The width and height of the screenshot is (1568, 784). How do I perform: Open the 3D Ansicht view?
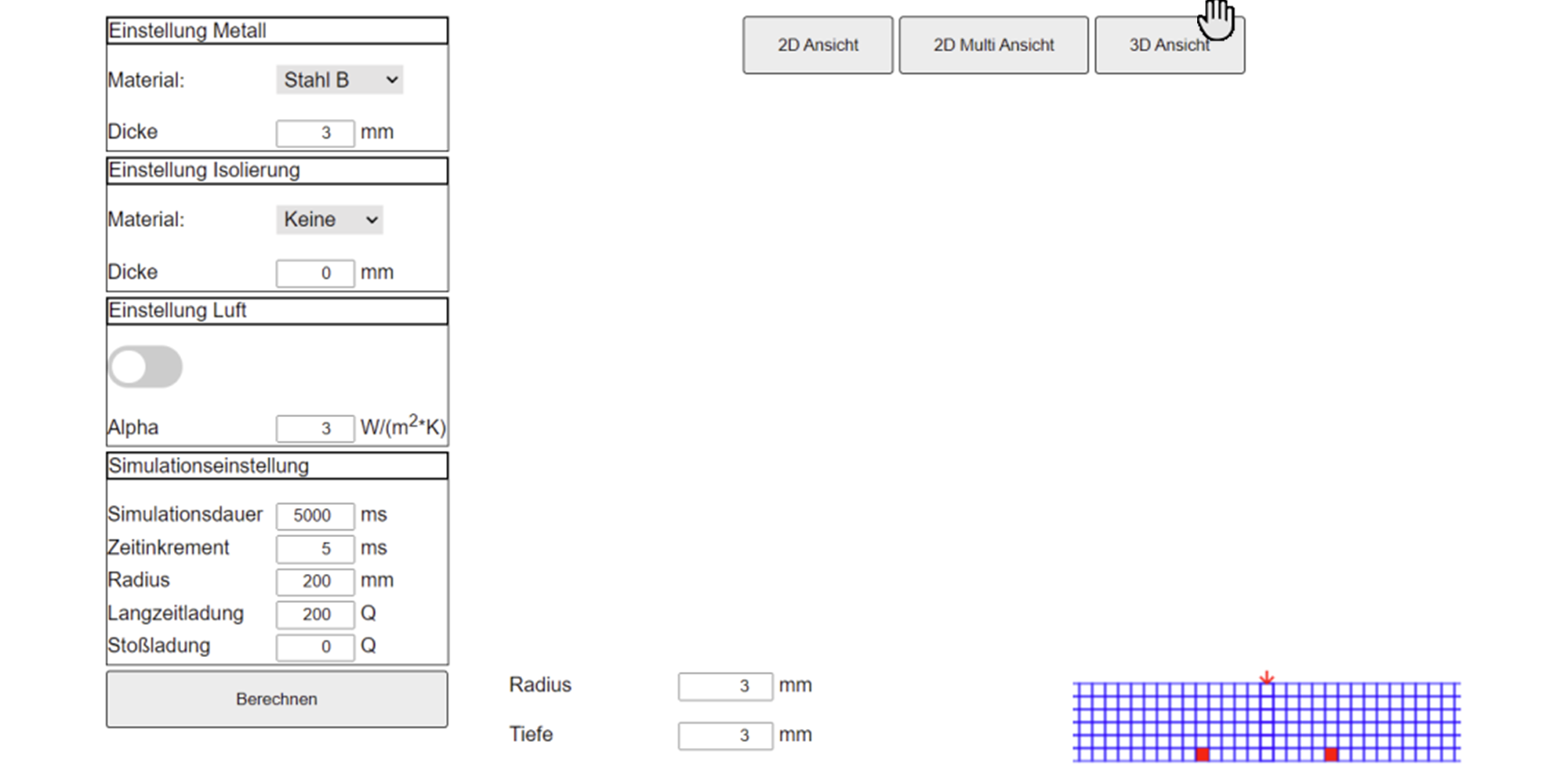click(x=1169, y=45)
